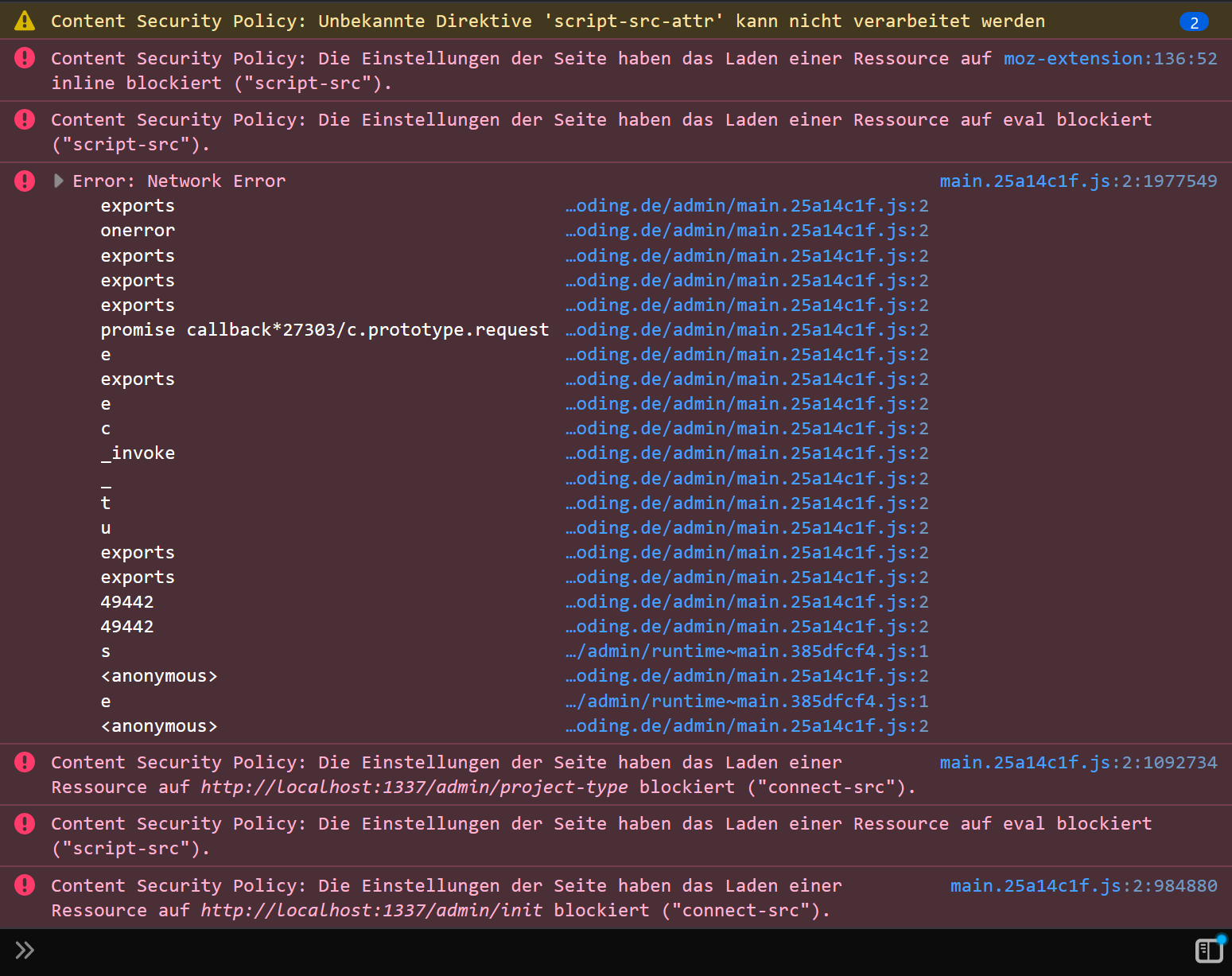Open the main.25a14c1f.js:2:1092734 link
This screenshot has width=1232, height=976.
1078,762
